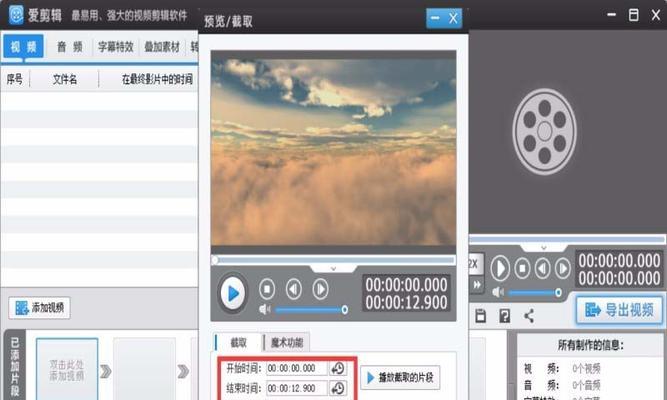This screenshot has height=400, width=667.
Task: Open the 字幕特效 tab
Action: tap(116, 47)
